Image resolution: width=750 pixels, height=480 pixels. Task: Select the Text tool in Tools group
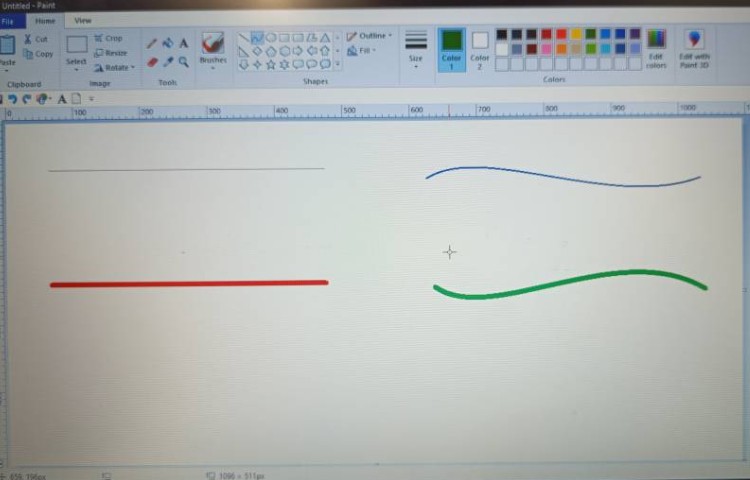pyautogui.click(x=184, y=43)
